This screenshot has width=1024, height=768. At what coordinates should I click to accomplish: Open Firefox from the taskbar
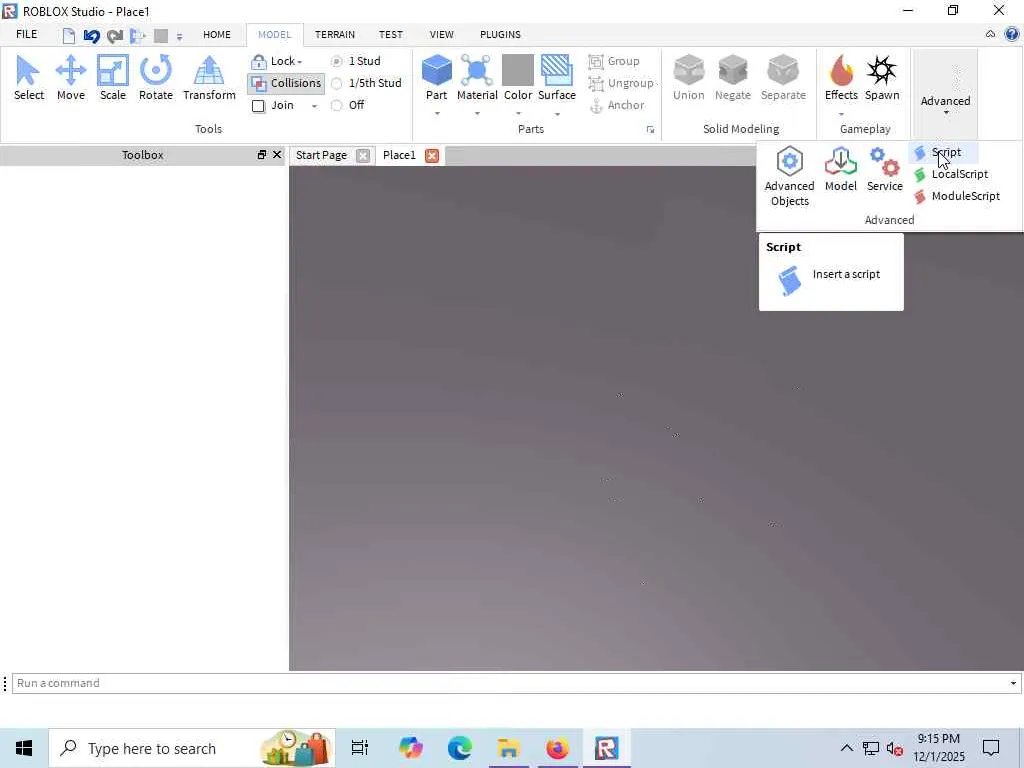click(557, 748)
